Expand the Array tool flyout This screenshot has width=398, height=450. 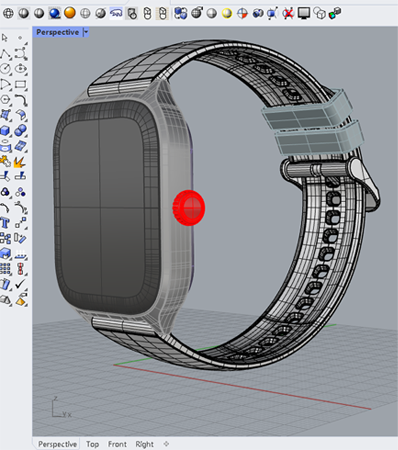[x=5, y=268]
